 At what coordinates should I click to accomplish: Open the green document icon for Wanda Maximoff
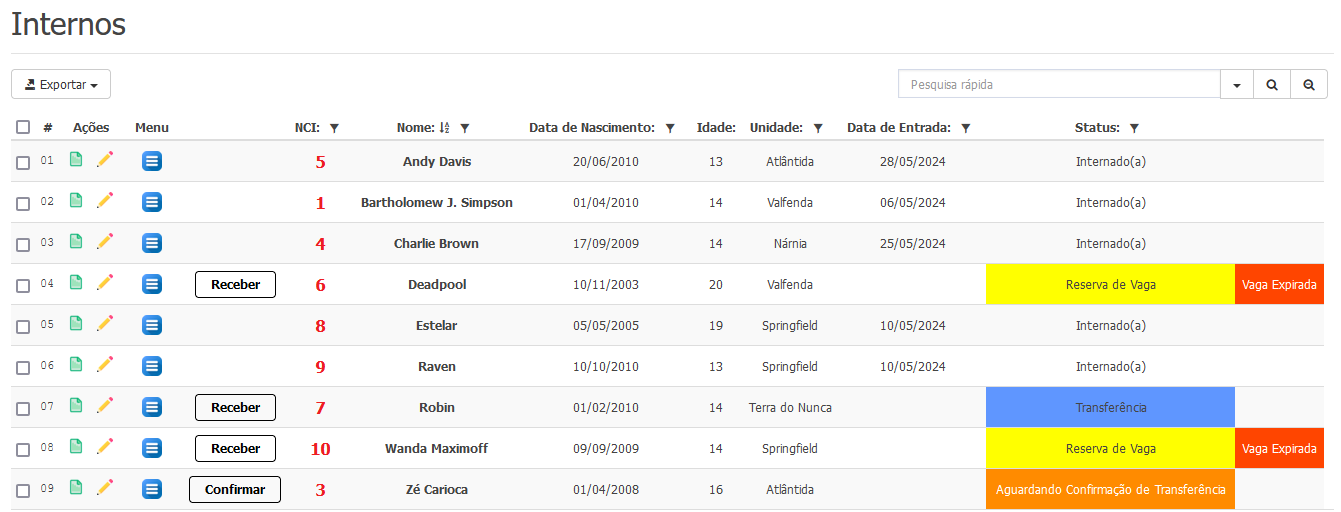click(x=76, y=447)
